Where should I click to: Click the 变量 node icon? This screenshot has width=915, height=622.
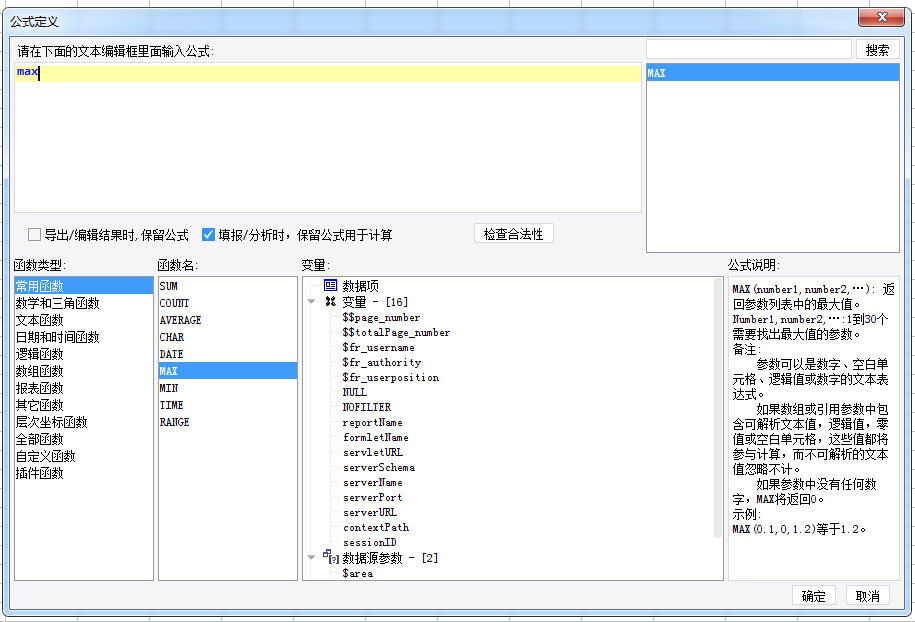330,301
